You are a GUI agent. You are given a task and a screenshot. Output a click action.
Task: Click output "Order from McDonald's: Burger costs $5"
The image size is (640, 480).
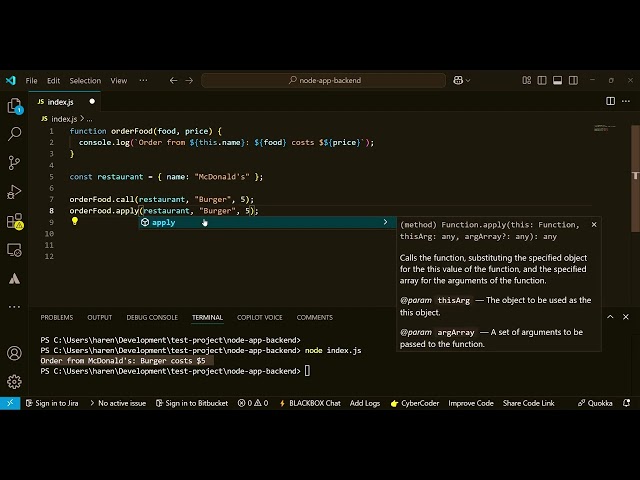coord(123,361)
